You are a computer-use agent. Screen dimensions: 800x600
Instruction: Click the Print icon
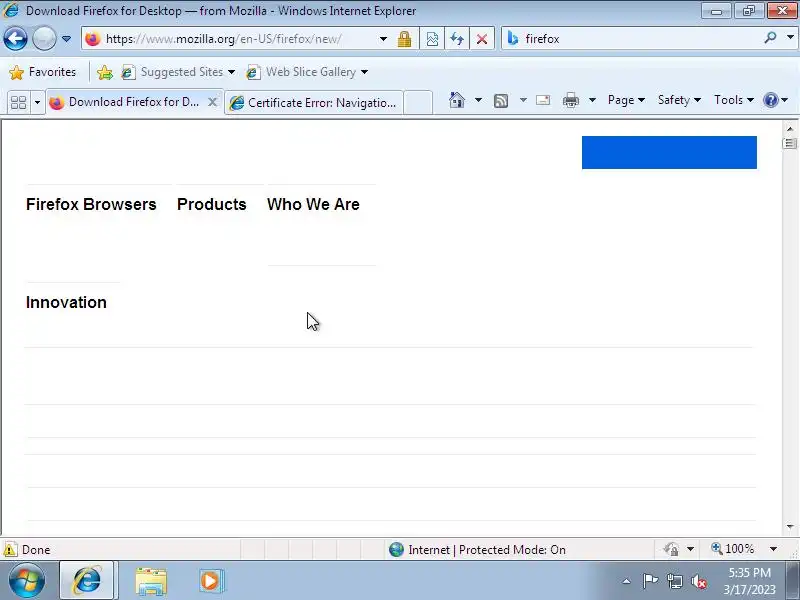coord(570,100)
